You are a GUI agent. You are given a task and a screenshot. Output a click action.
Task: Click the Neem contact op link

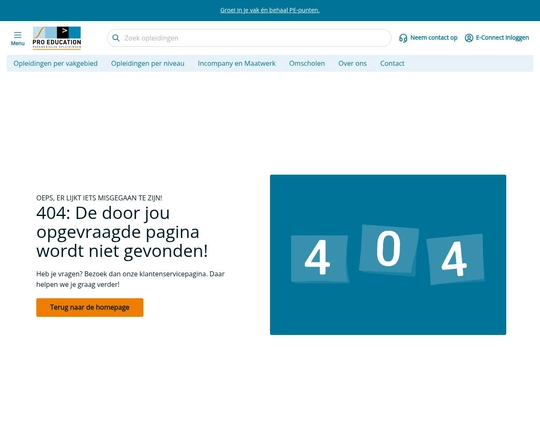[434, 38]
